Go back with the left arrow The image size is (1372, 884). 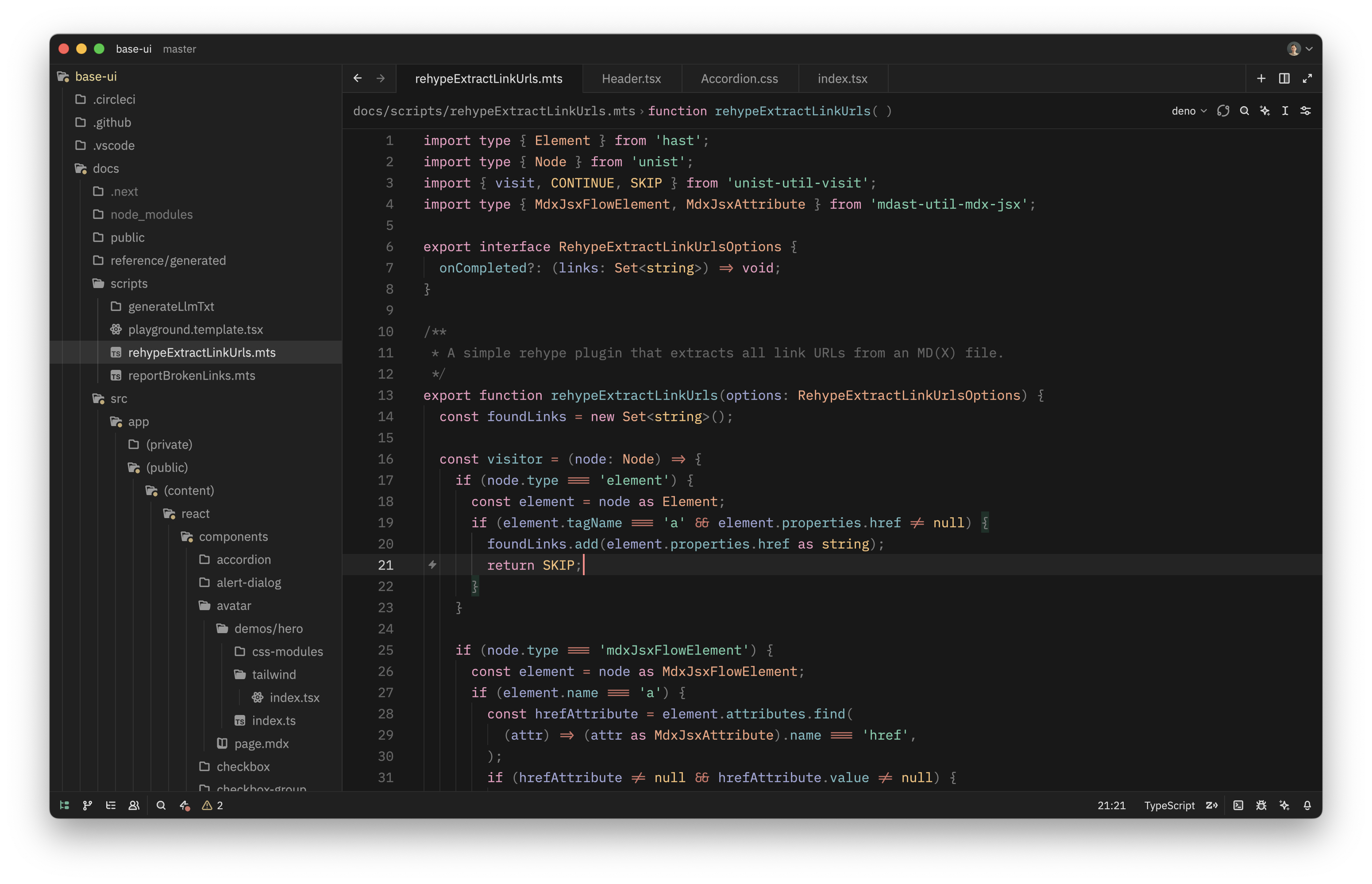(358, 78)
